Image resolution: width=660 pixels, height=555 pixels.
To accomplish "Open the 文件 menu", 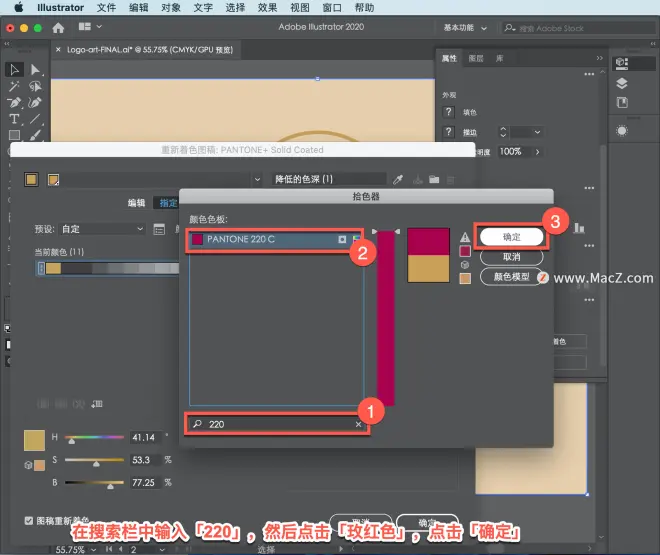I will coord(106,8).
